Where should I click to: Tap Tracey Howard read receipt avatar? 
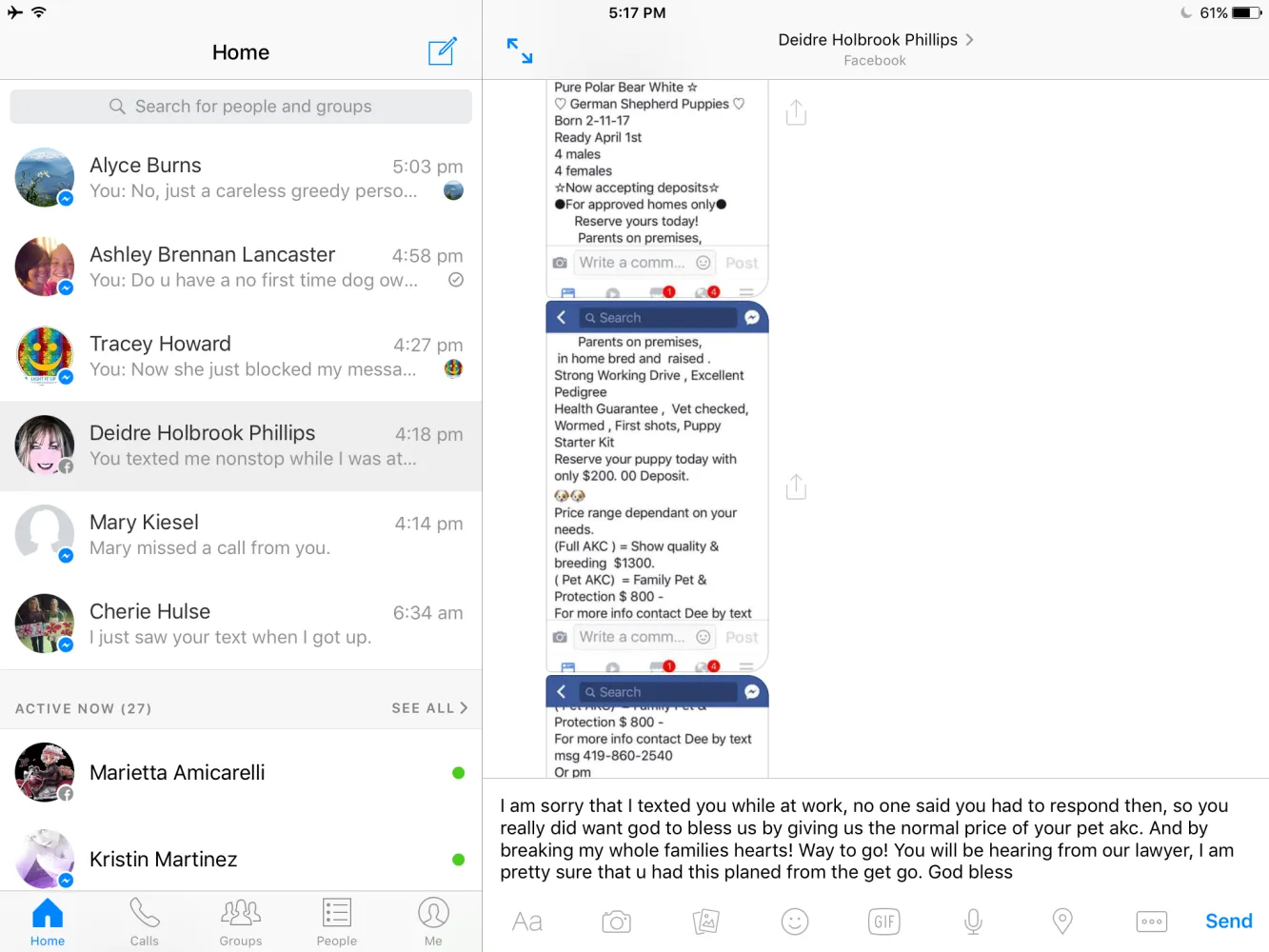tap(454, 368)
